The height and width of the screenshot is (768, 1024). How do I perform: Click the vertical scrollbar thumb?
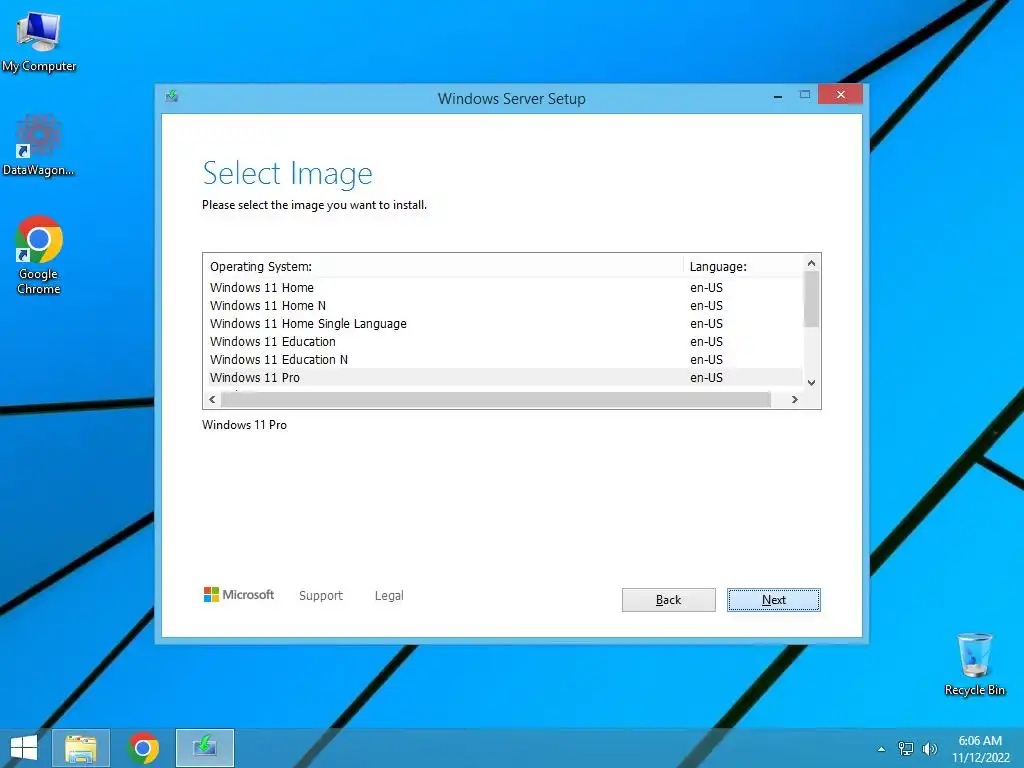(811, 299)
